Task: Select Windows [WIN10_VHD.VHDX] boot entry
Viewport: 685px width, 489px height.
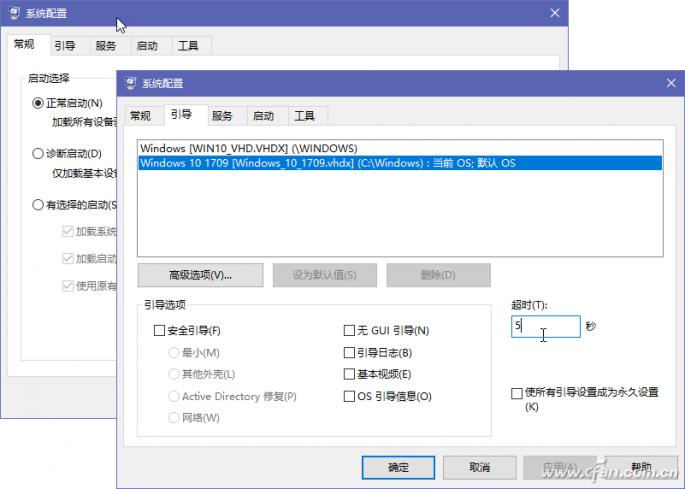Action: click(x=400, y=149)
